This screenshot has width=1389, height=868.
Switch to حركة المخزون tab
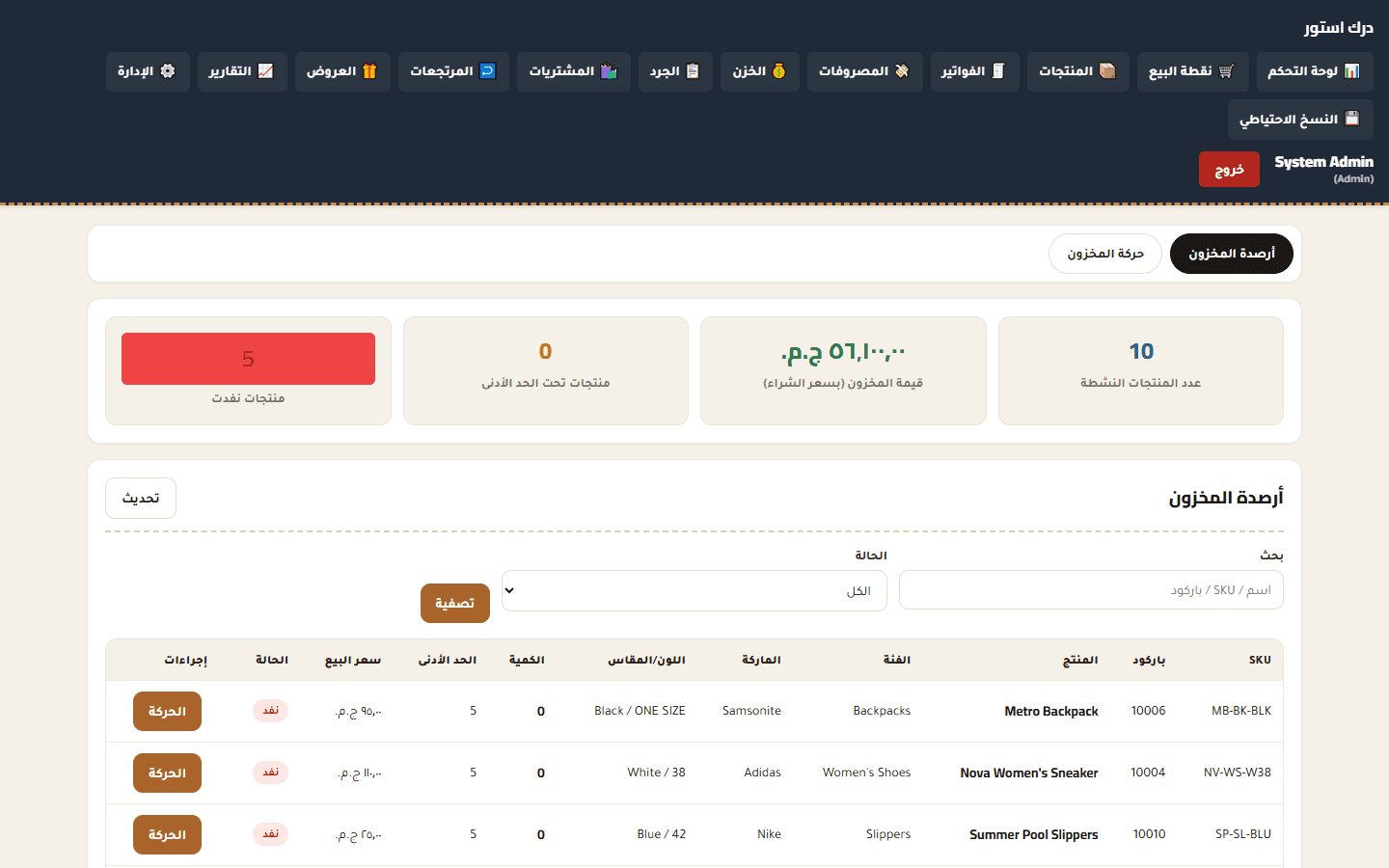pos(1105,254)
